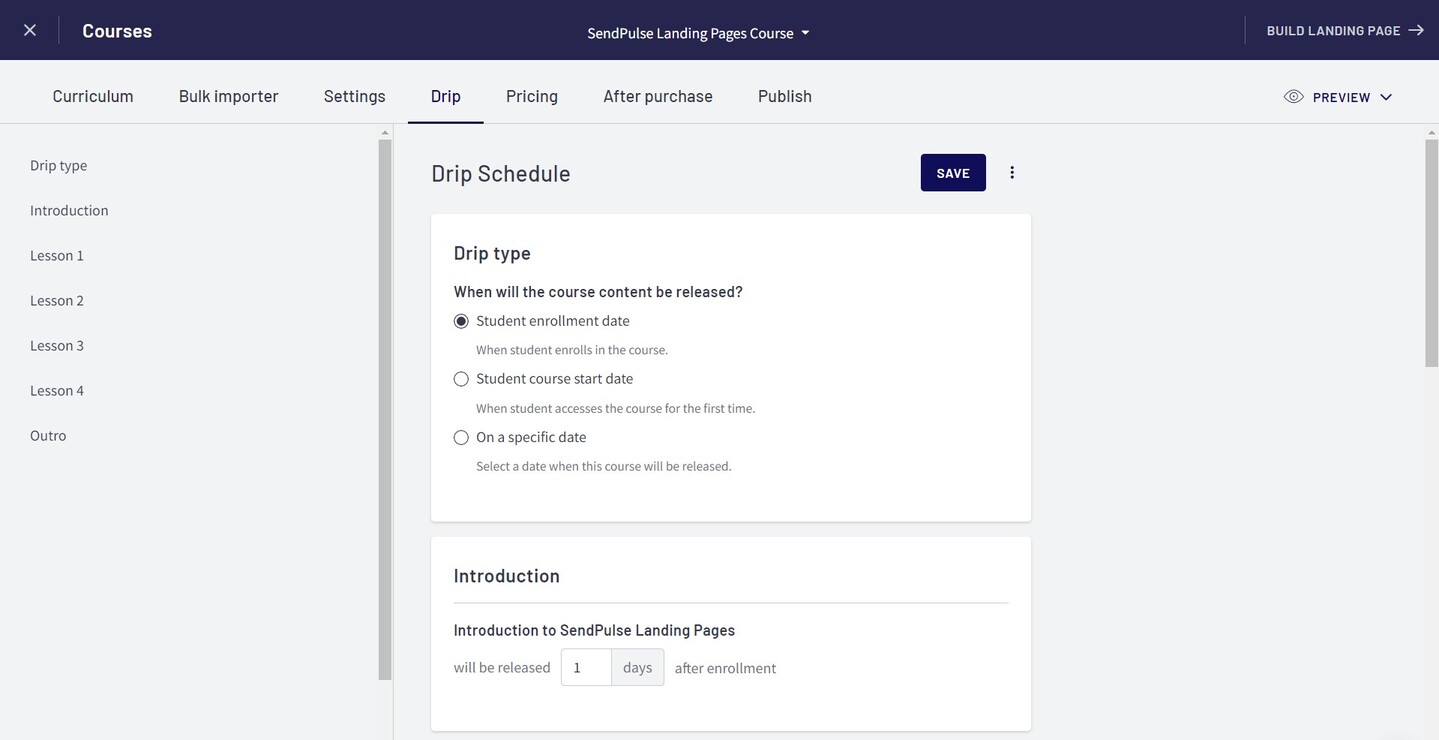Select the Student enrollment date option
Image resolution: width=1439 pixels, height=740 pixels.
tap(461, 321)
